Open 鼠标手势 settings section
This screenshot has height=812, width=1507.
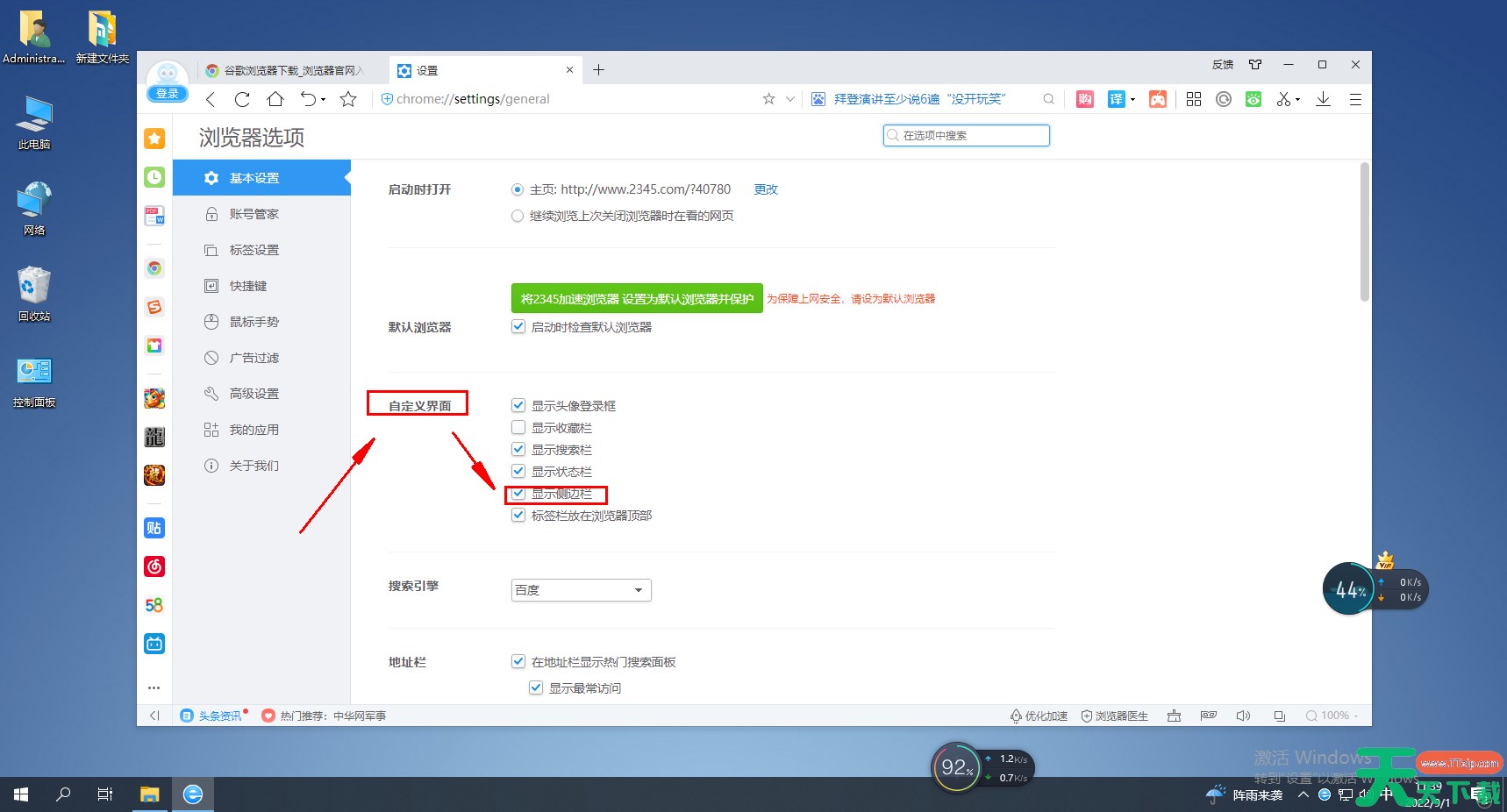(261, 322)
